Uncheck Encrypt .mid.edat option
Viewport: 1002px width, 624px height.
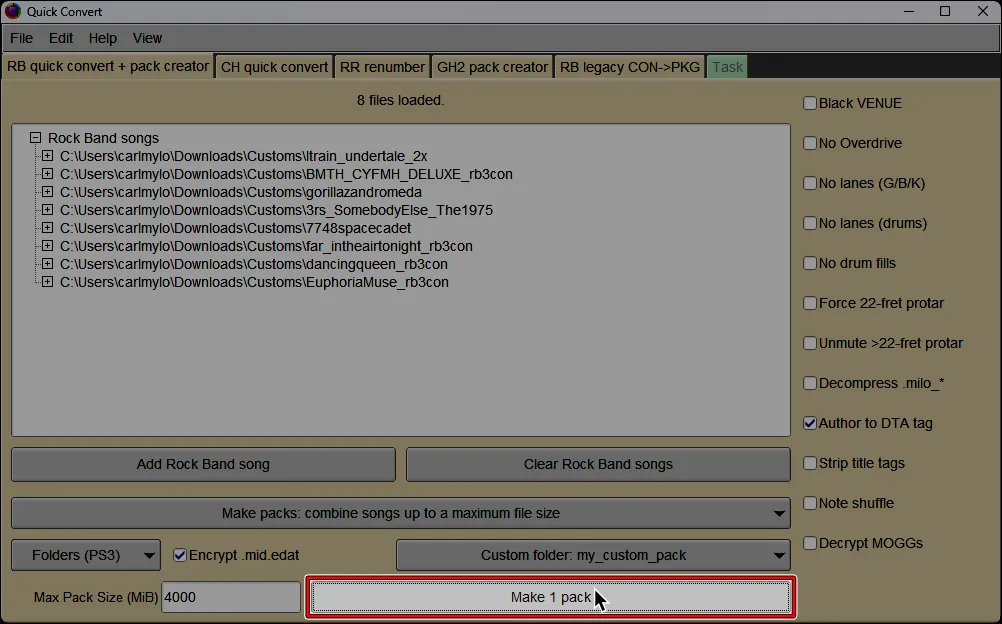(180, 555)
